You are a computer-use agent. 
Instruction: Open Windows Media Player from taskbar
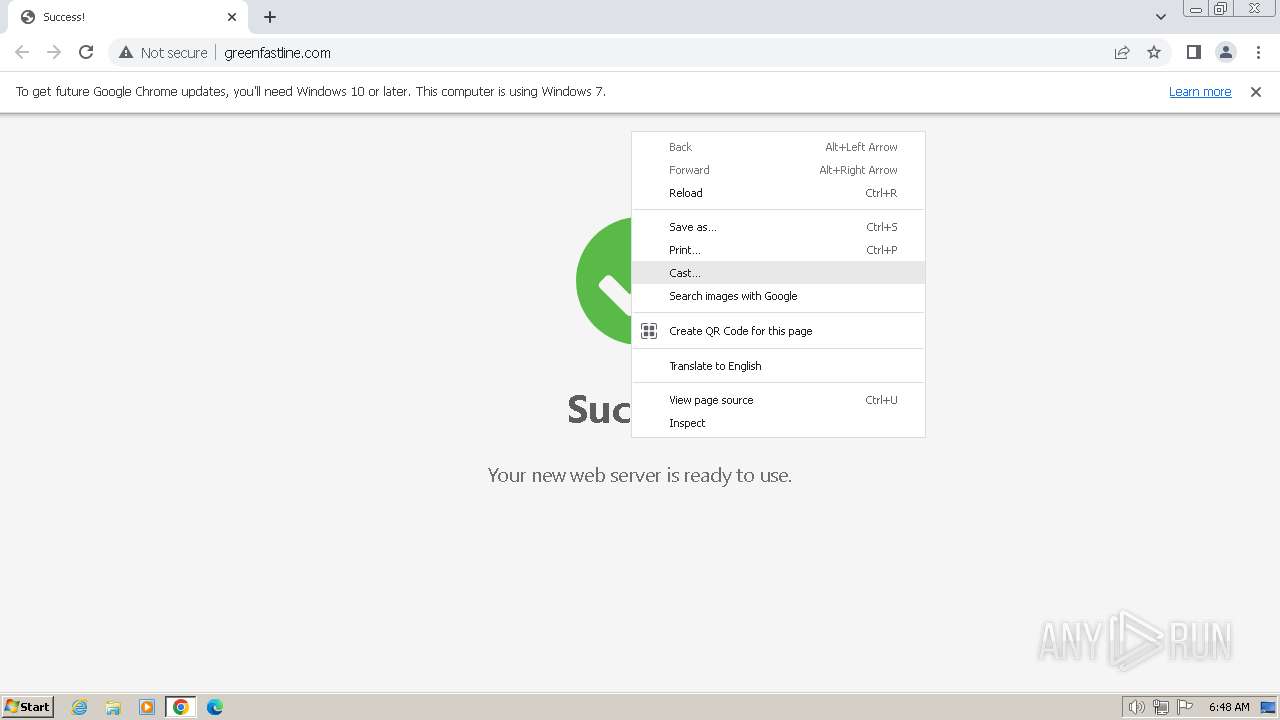point(147,707)
